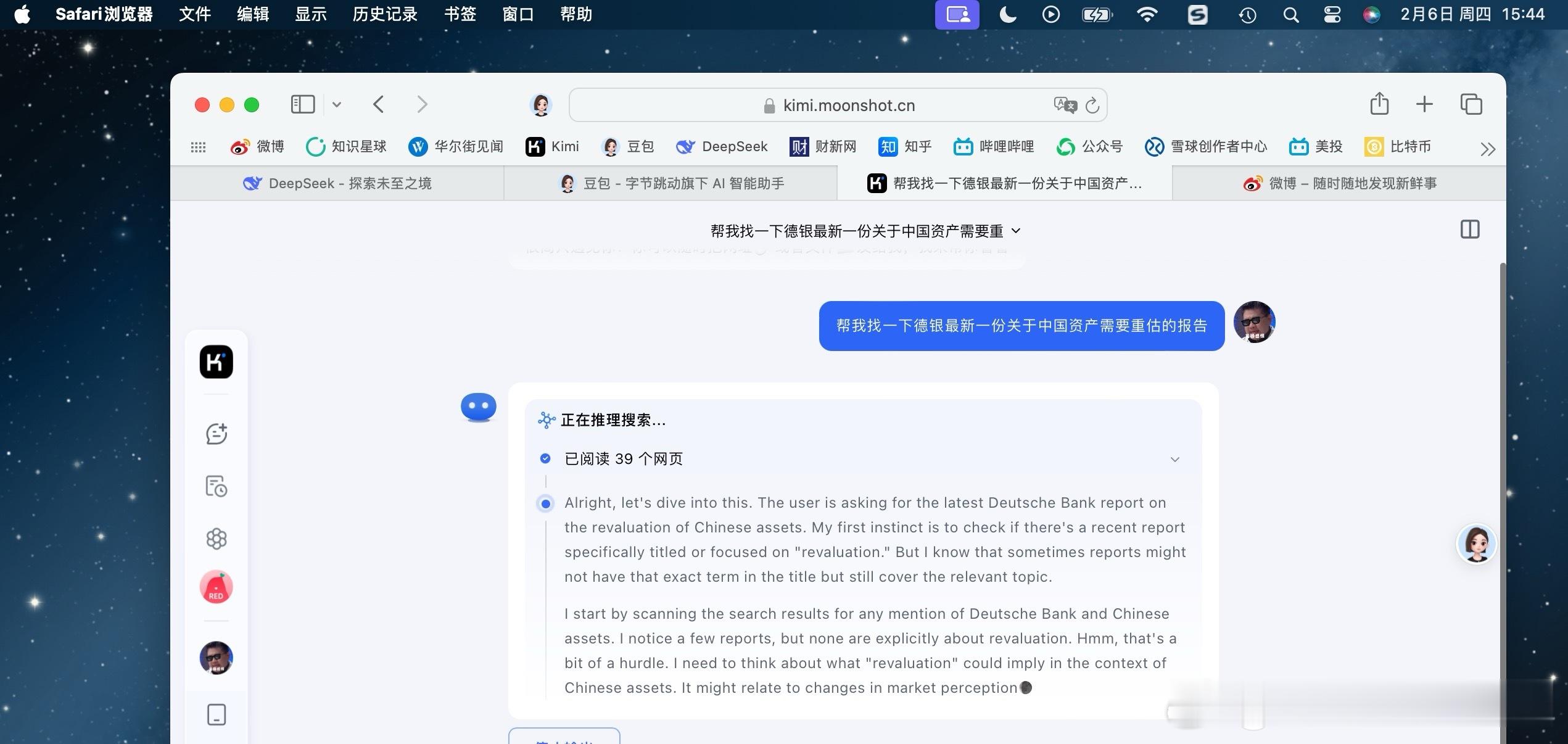Open chat history icon in Kimi sidebar

point(217,486)
